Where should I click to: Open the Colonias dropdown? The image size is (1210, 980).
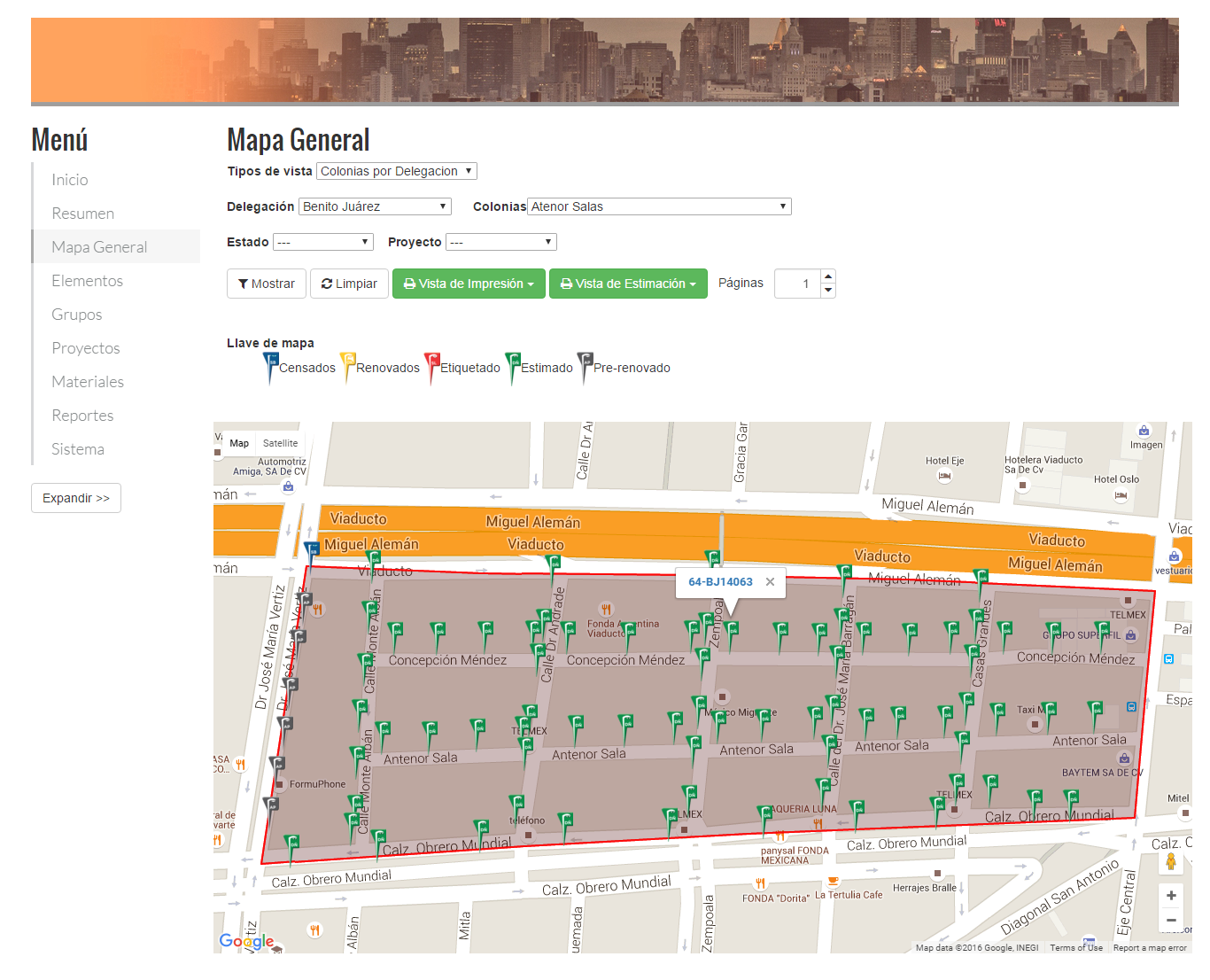coord(658,206)
